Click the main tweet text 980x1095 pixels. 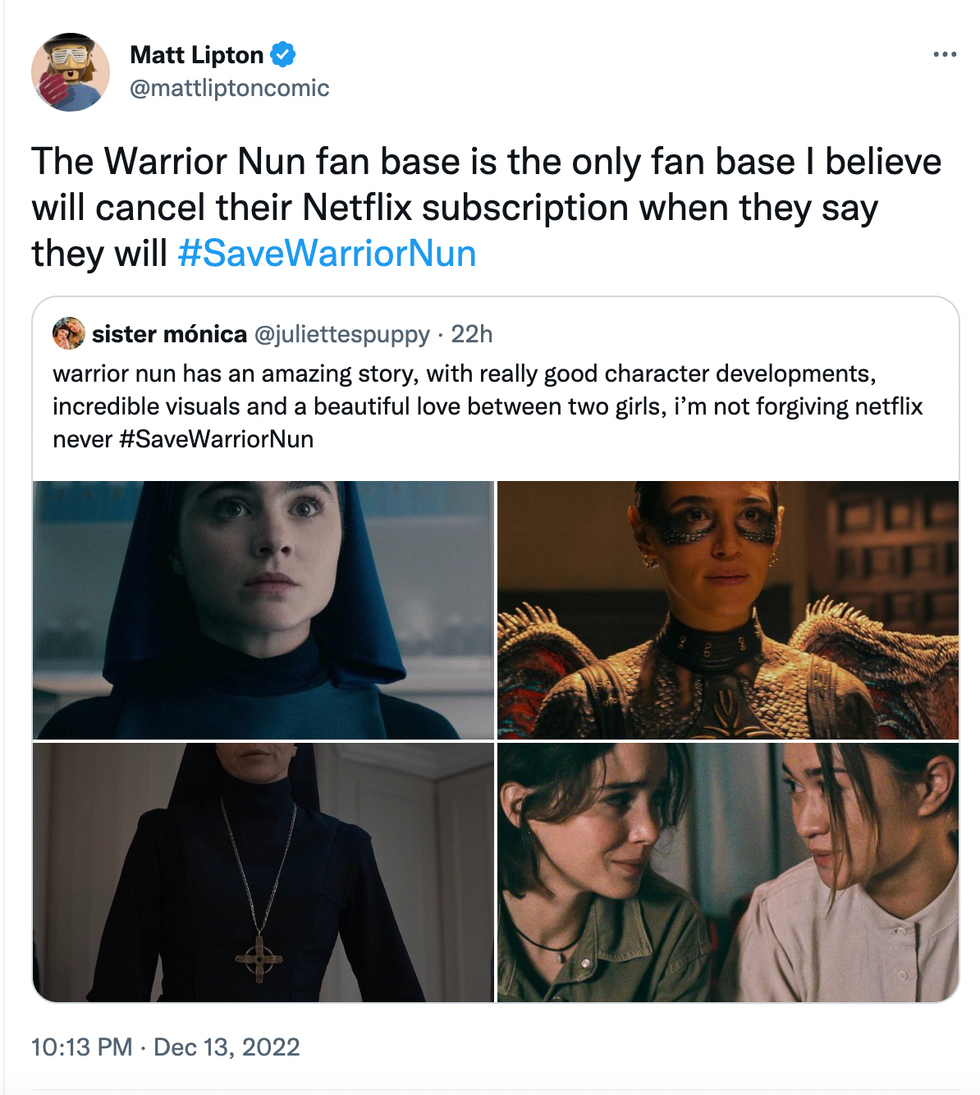(487, 207)
